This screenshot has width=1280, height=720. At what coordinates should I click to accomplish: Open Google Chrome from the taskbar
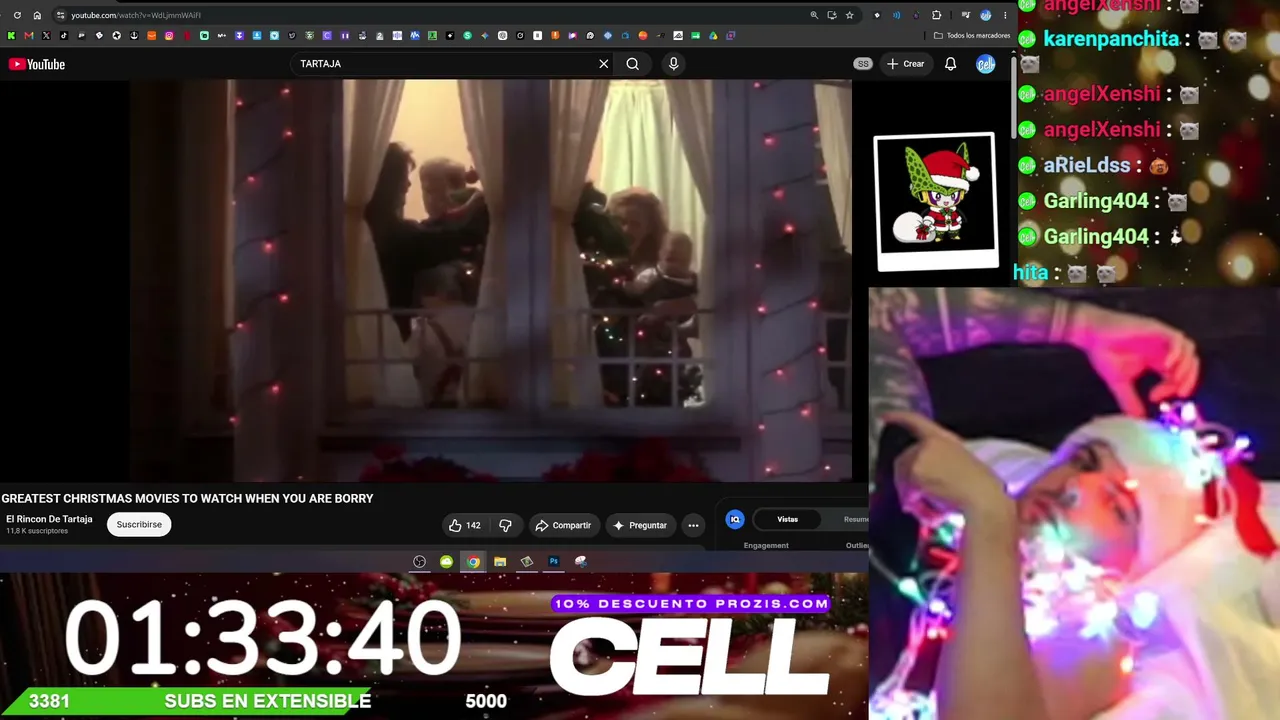(473, 562)
